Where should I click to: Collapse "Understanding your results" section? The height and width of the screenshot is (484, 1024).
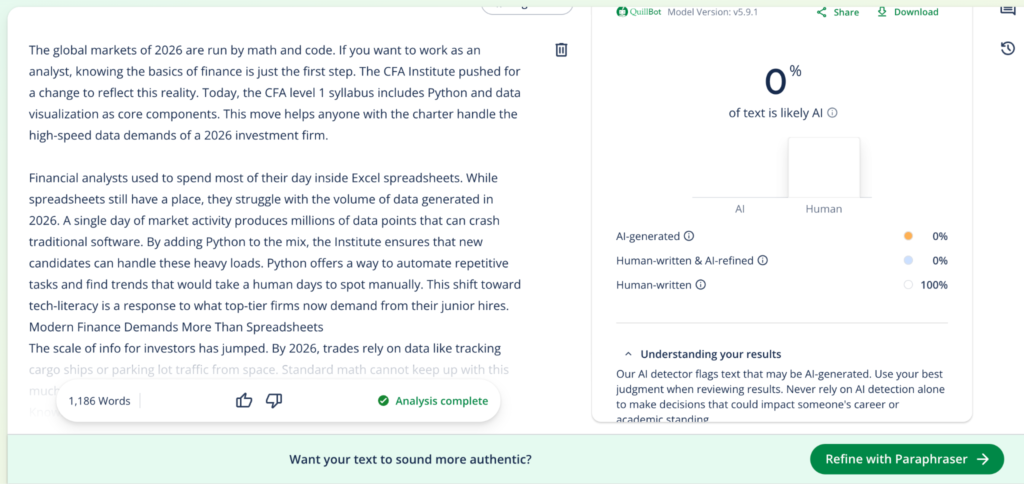tap(627, 354)
